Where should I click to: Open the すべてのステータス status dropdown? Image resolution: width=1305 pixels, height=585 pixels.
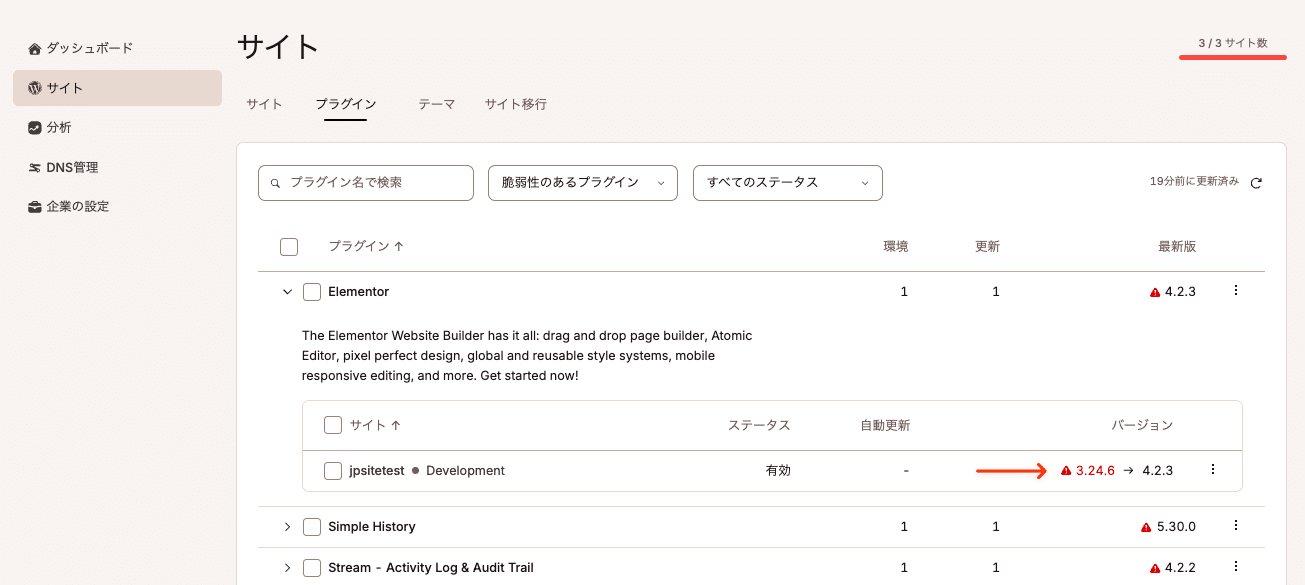point(788,183)
